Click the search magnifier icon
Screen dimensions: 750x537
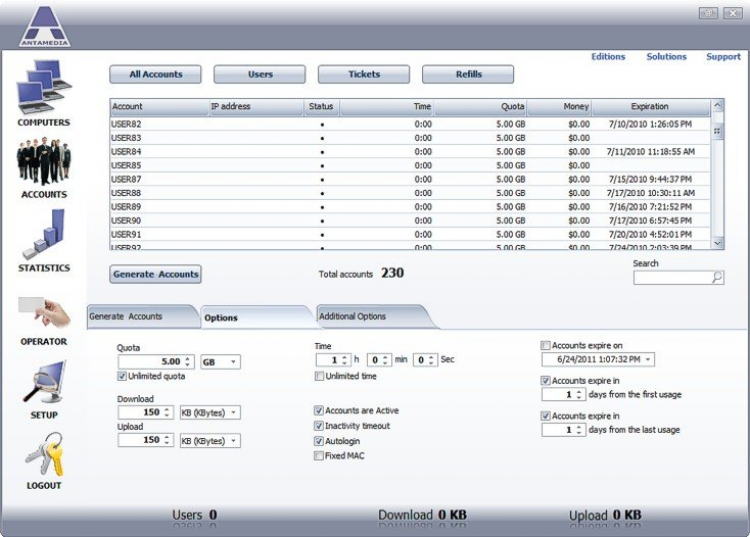717,278
